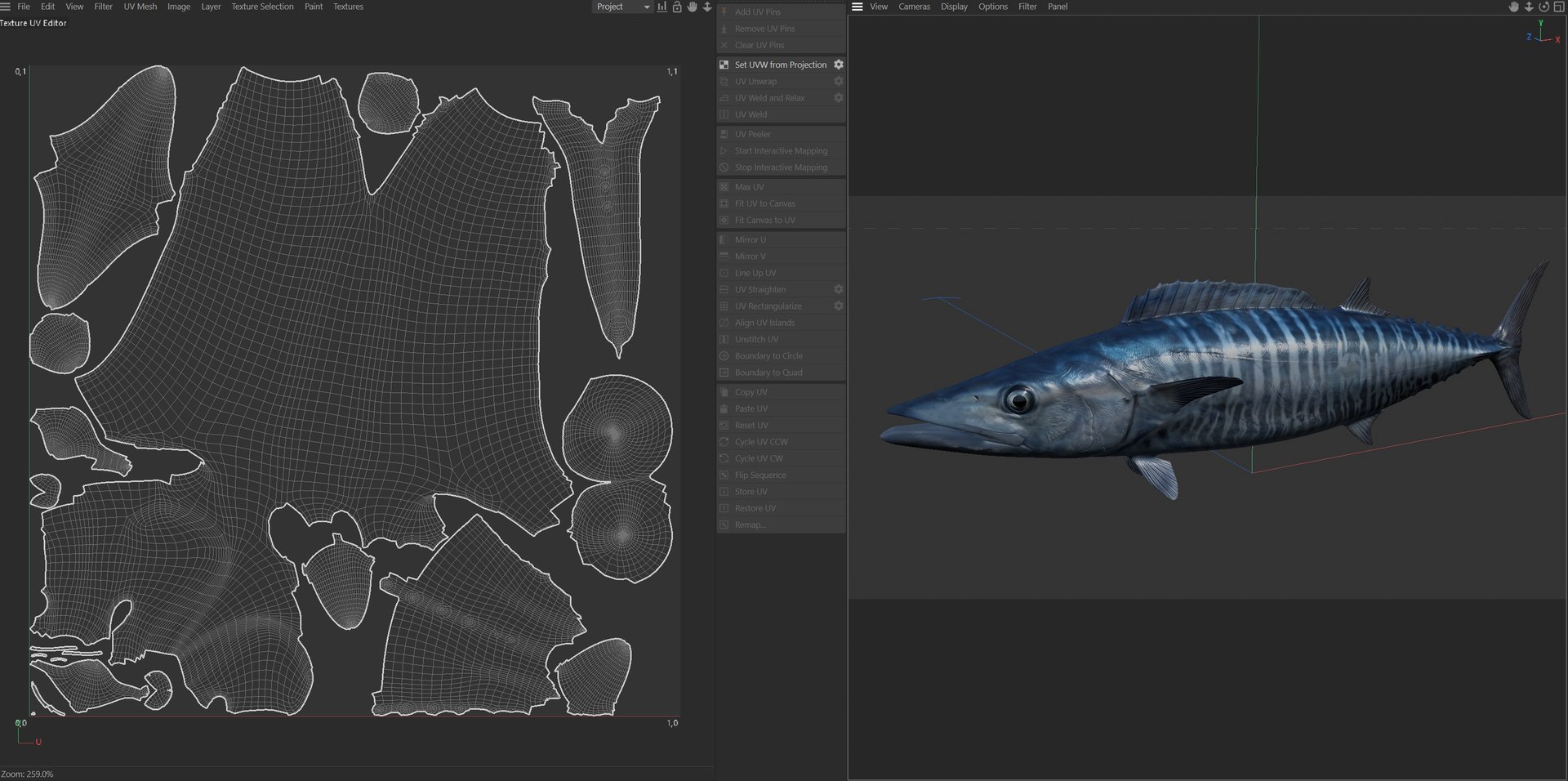Open the Layer menu
1568x781 pixels.
point(211,7)
